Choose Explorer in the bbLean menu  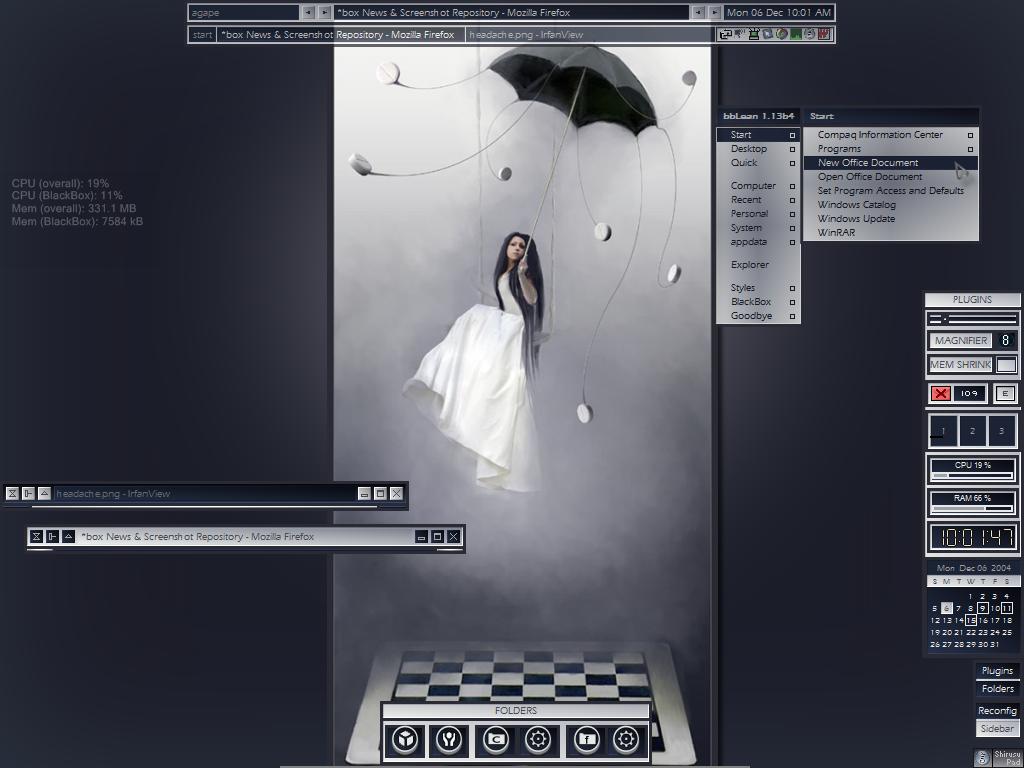pyautogui.click(x=758, y=264)
